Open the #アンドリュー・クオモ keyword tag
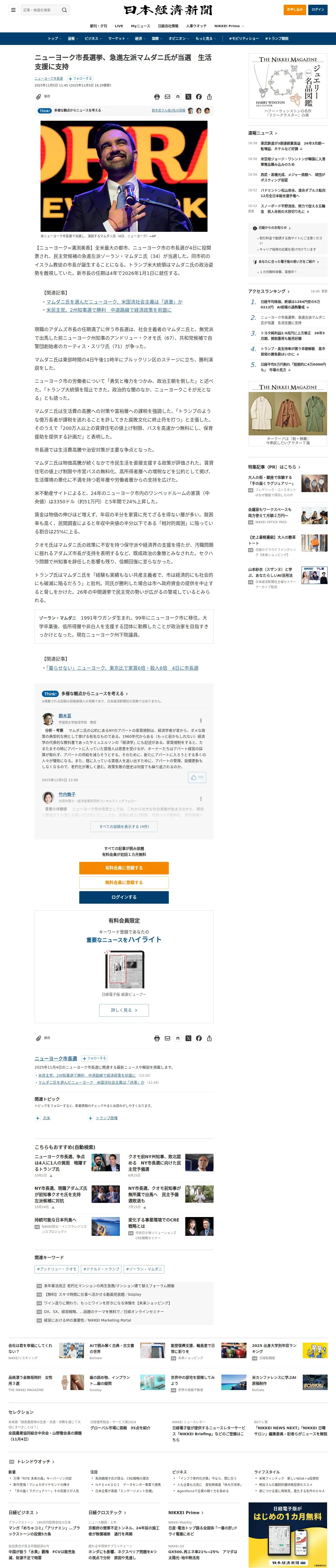336x1568 pixels. [x=57, y=1269]
